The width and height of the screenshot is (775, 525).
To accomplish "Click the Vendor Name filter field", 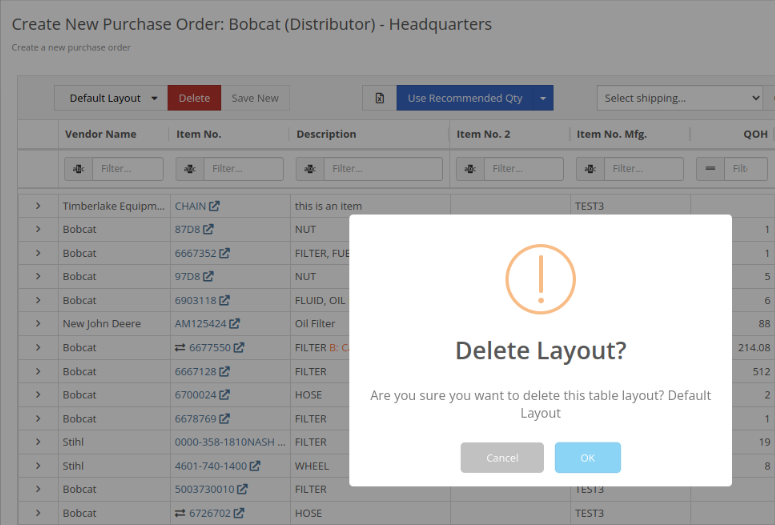I will click(x=128, y=169).
